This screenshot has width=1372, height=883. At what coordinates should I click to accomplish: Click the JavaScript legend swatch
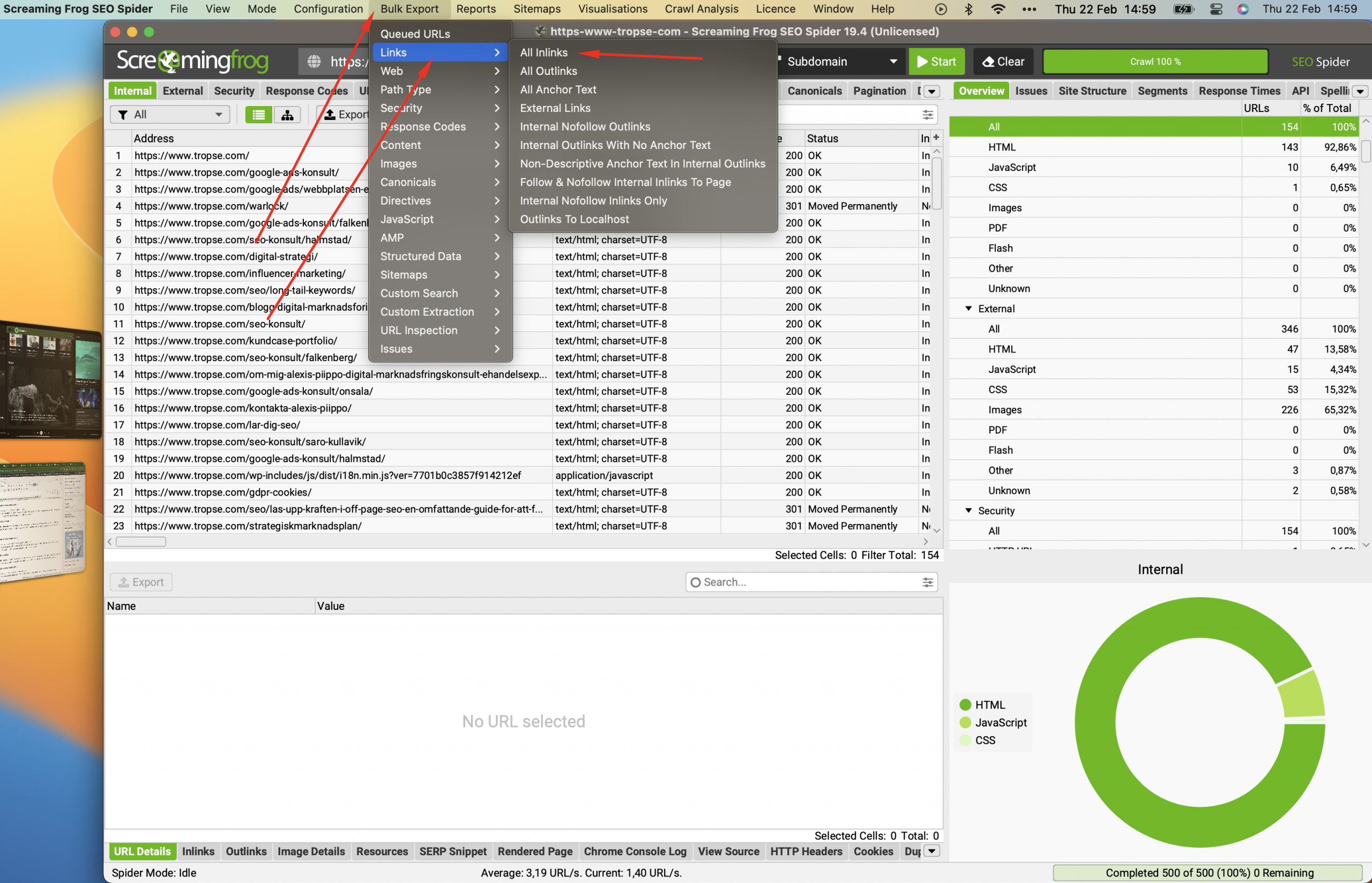965,722
